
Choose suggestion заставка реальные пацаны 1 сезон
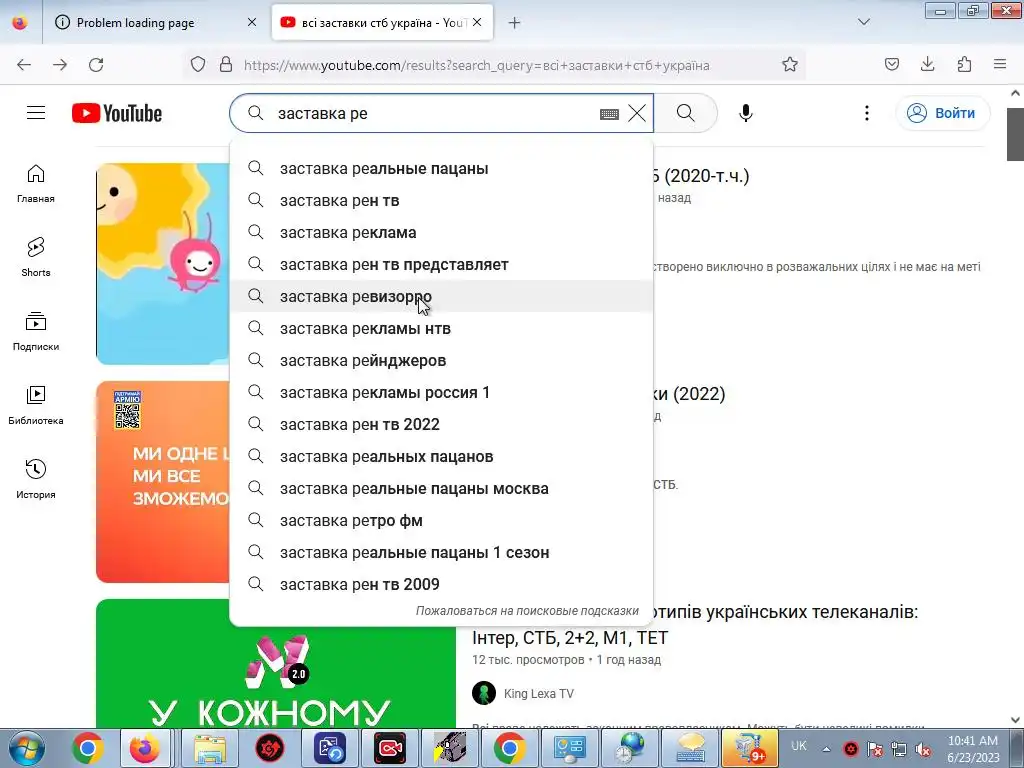(441, 552)
